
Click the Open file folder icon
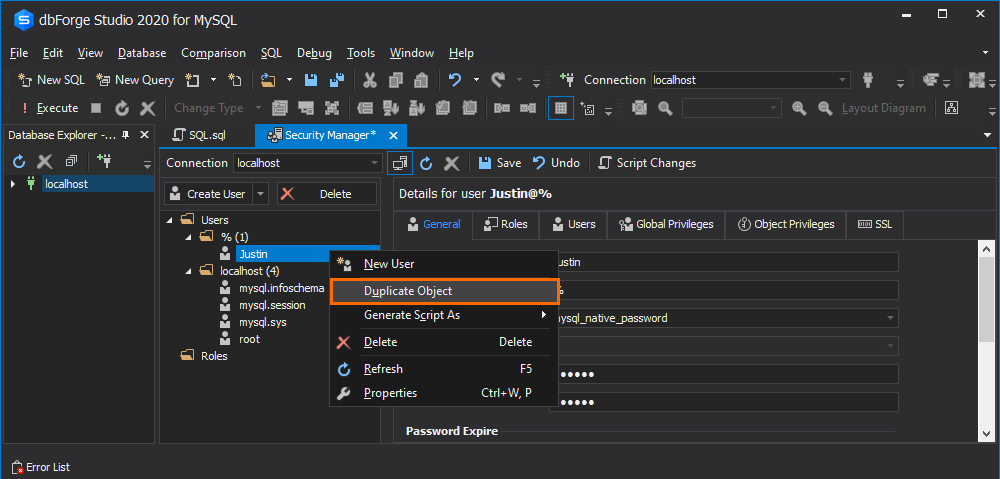pos(268,80)
